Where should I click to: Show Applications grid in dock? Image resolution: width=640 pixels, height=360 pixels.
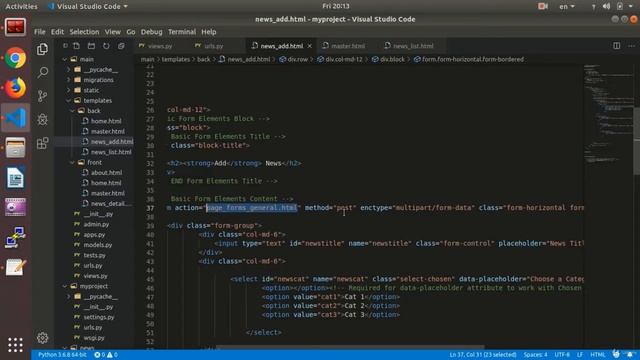[x=16, y=345]
